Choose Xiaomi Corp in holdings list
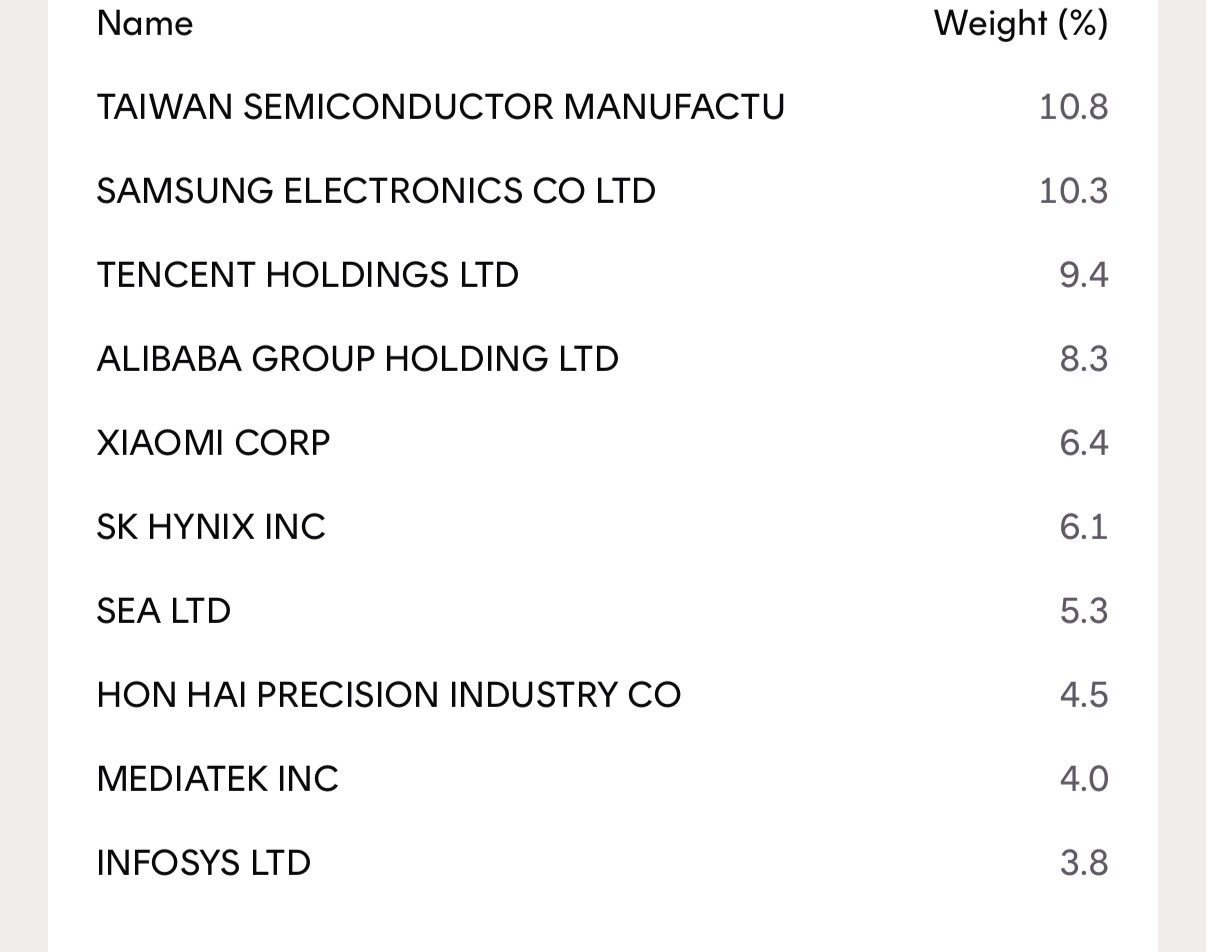Screen dimensions: 1206x952 [x=213, y=443]
